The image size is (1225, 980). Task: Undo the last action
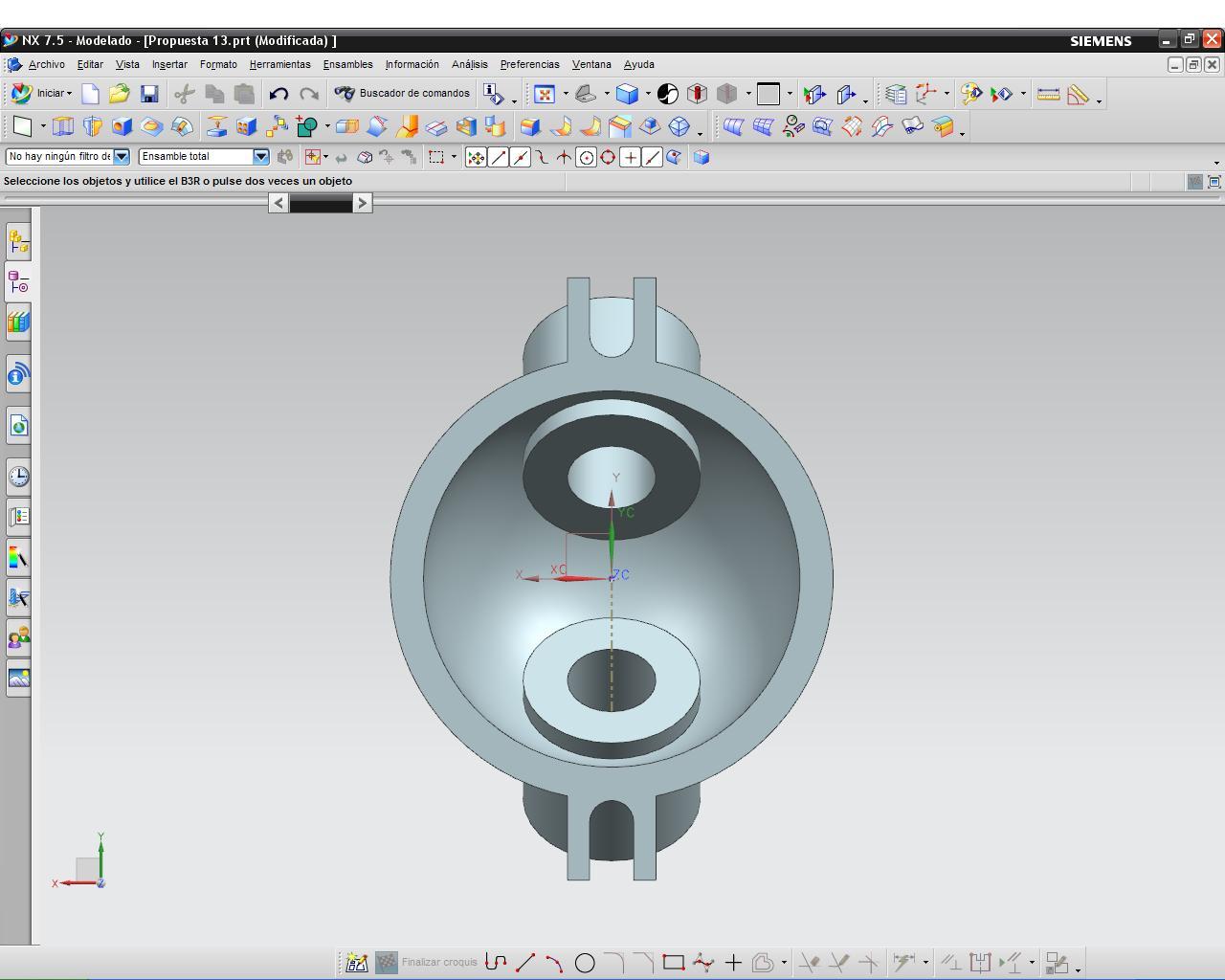(278, 94)
